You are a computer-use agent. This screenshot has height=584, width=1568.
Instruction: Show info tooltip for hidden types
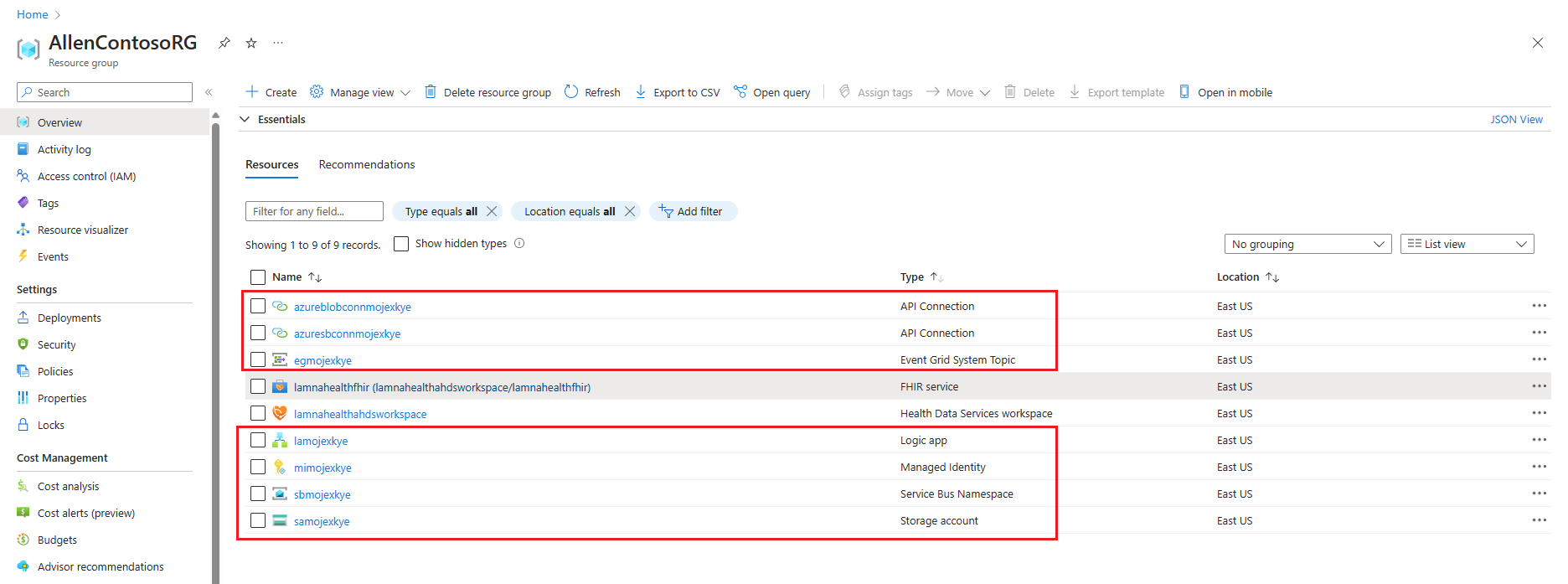click(519, 244)
